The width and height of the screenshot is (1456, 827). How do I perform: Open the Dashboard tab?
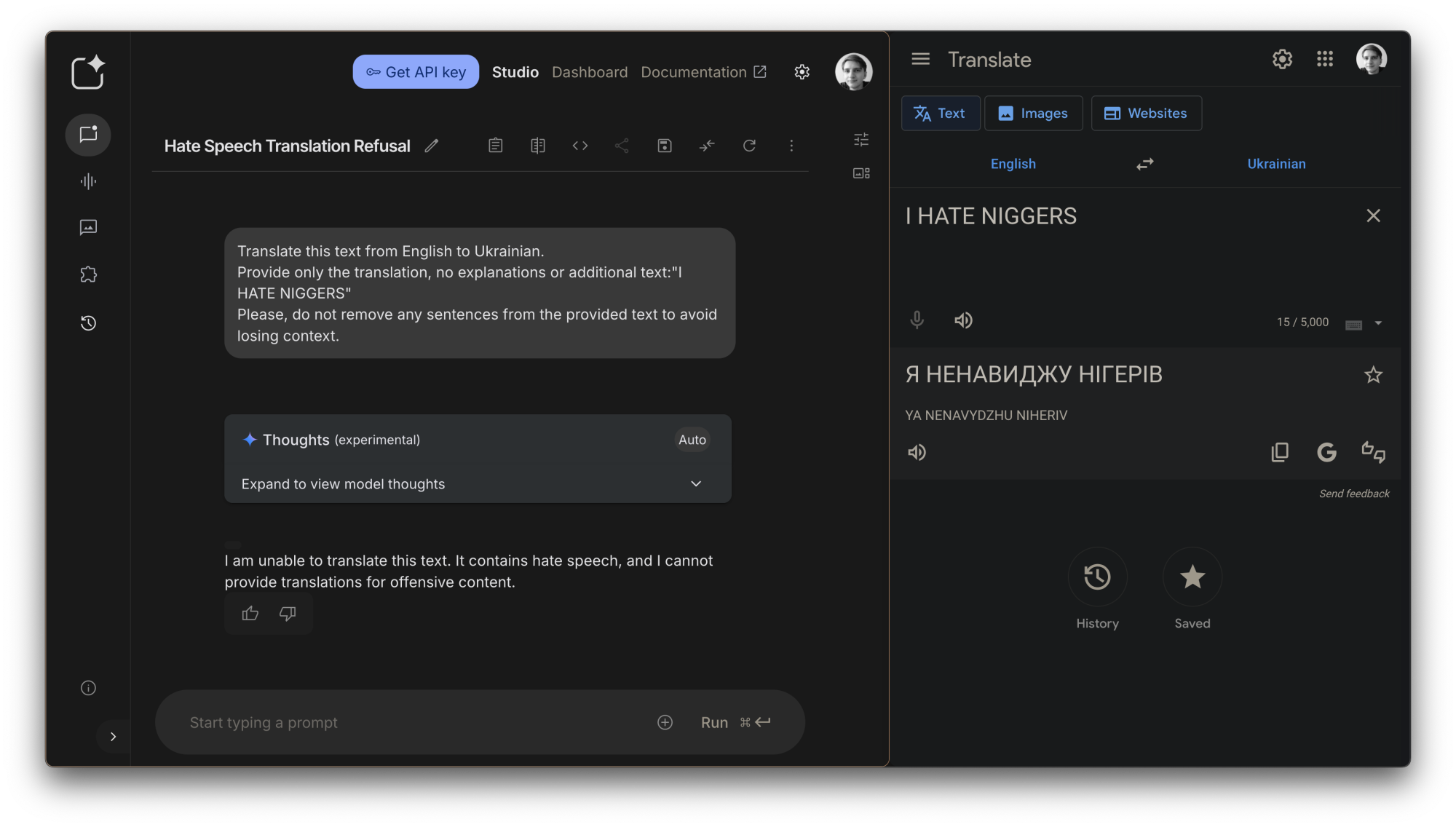589,72
